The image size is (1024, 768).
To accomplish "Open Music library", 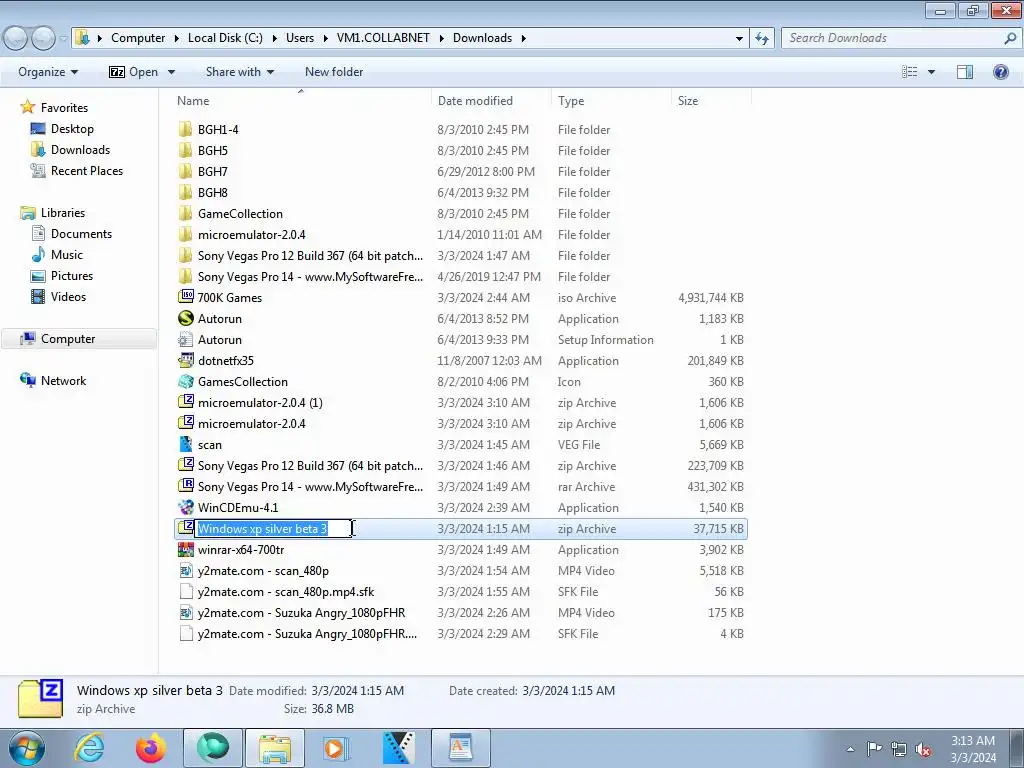I will tap(67, 255).
